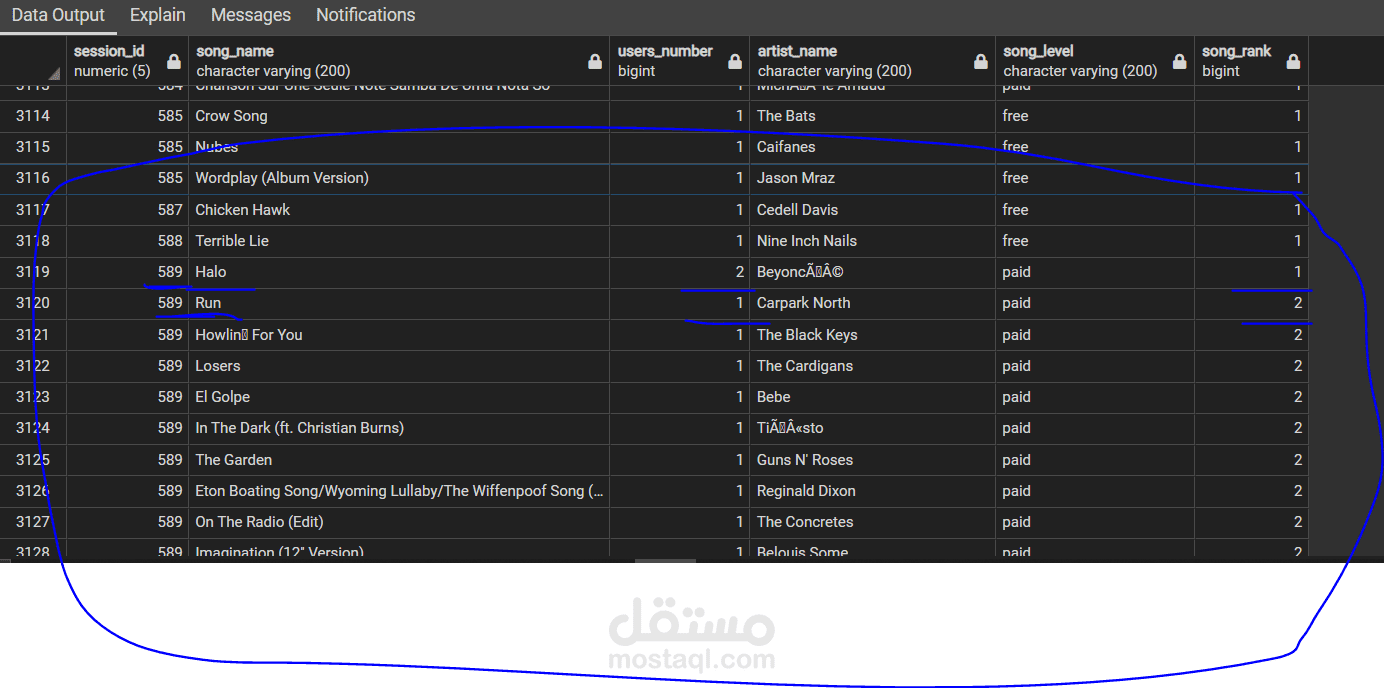
Task: Click The Cardigans artist cell
Action: [872, 366]
